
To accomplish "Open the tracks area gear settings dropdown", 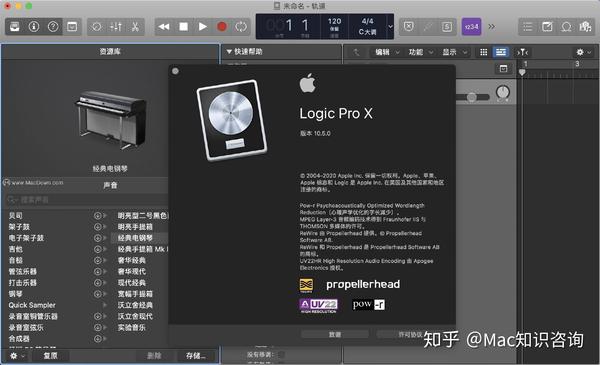I will coord(583,52).
